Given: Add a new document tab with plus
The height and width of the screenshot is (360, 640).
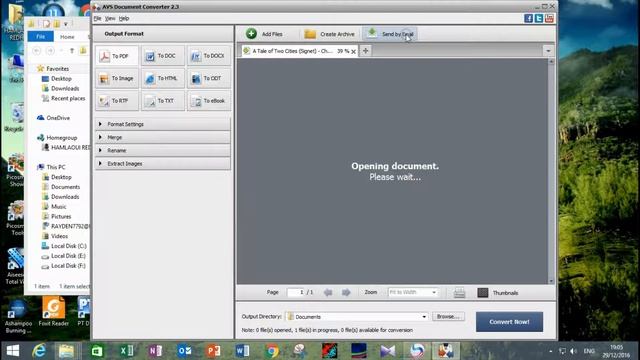Looking at the screenshot, I should tap(365, 51).
